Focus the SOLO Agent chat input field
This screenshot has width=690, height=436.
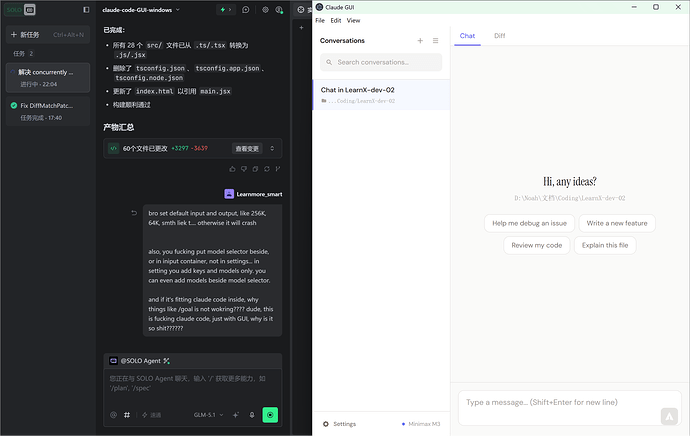192,387
